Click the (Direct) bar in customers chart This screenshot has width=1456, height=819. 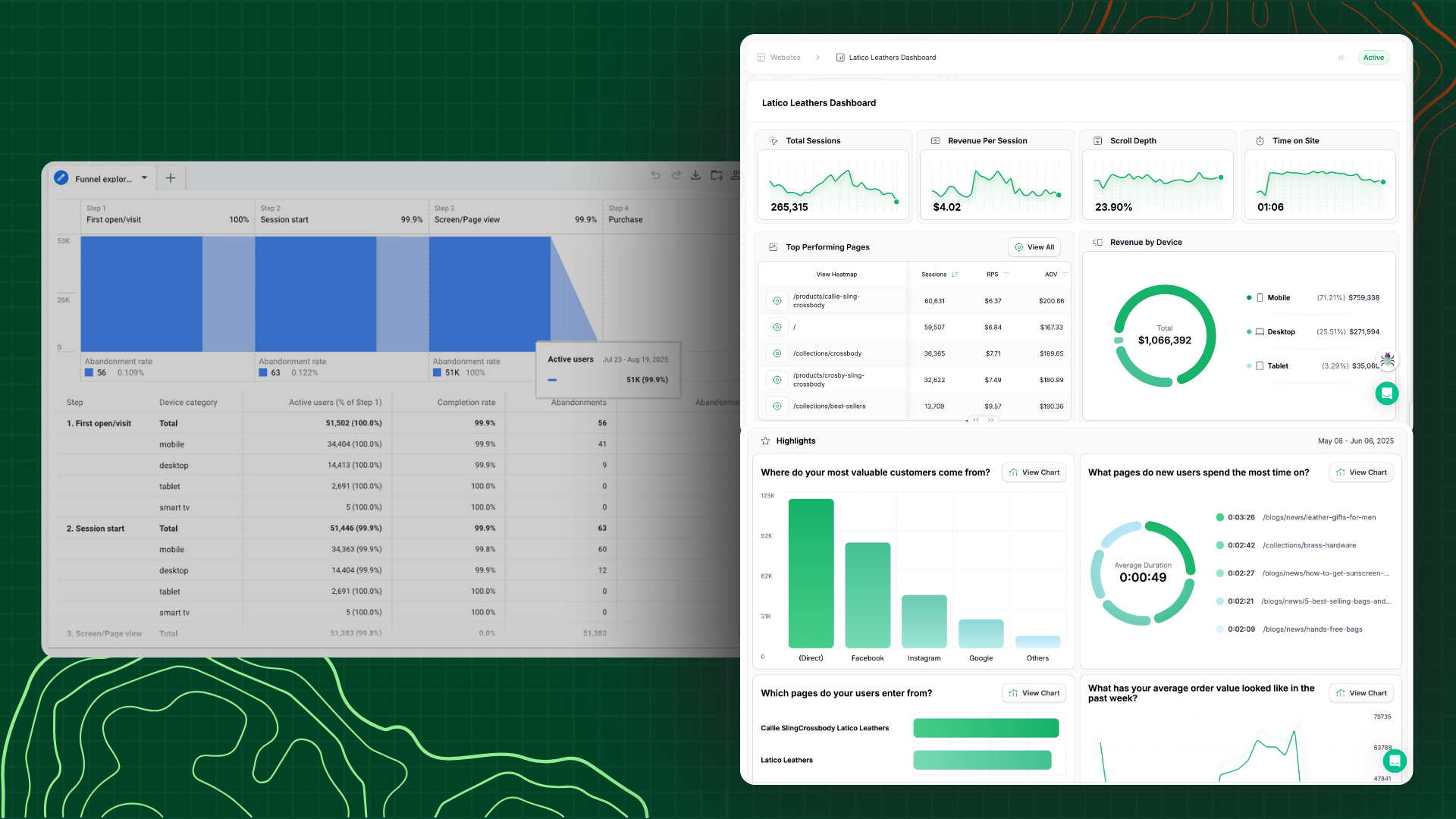(x=811, y=573)
